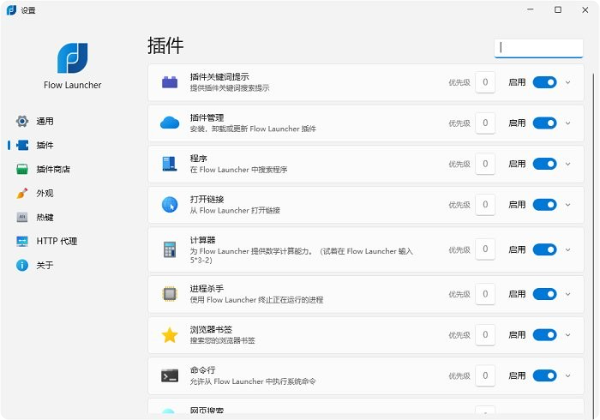
Task: Expand the 浏览器书签 row chevron
Action: click(568, 335)
